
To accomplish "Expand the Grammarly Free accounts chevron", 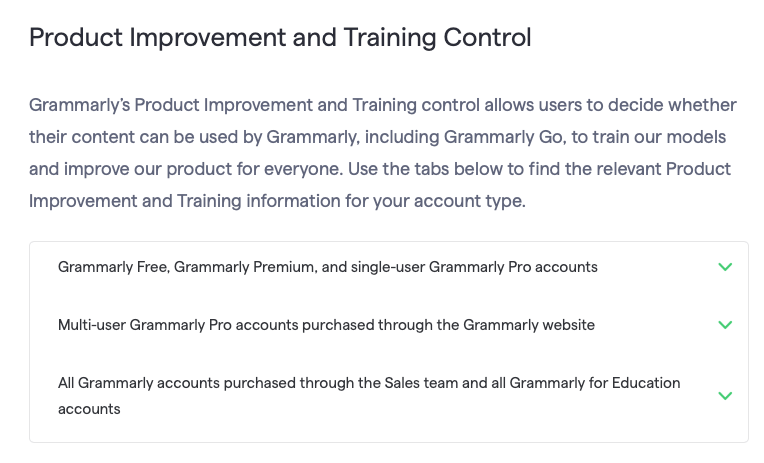I will pyautogui.click(x=725, y=267).
